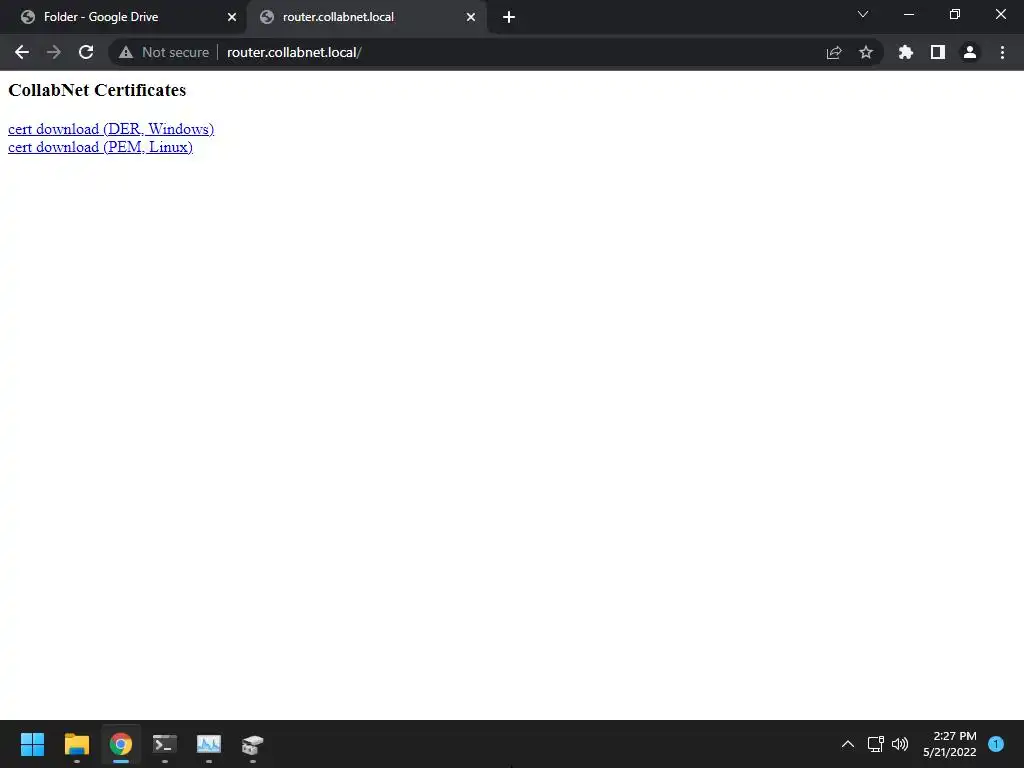Click the Chrome taskbar icon
Image resolution: width=1024 pixels, height=768 pixels.
tap(121, 744)
